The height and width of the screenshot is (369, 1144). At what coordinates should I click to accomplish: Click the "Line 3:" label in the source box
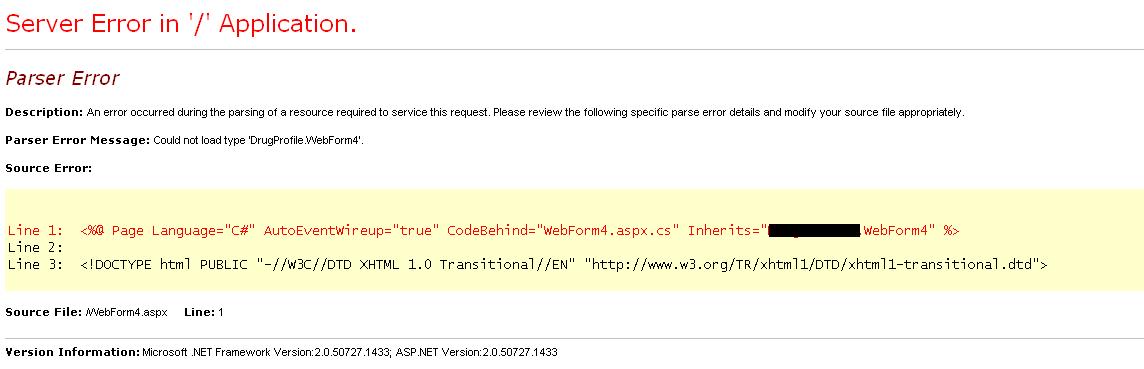(36, 264)
